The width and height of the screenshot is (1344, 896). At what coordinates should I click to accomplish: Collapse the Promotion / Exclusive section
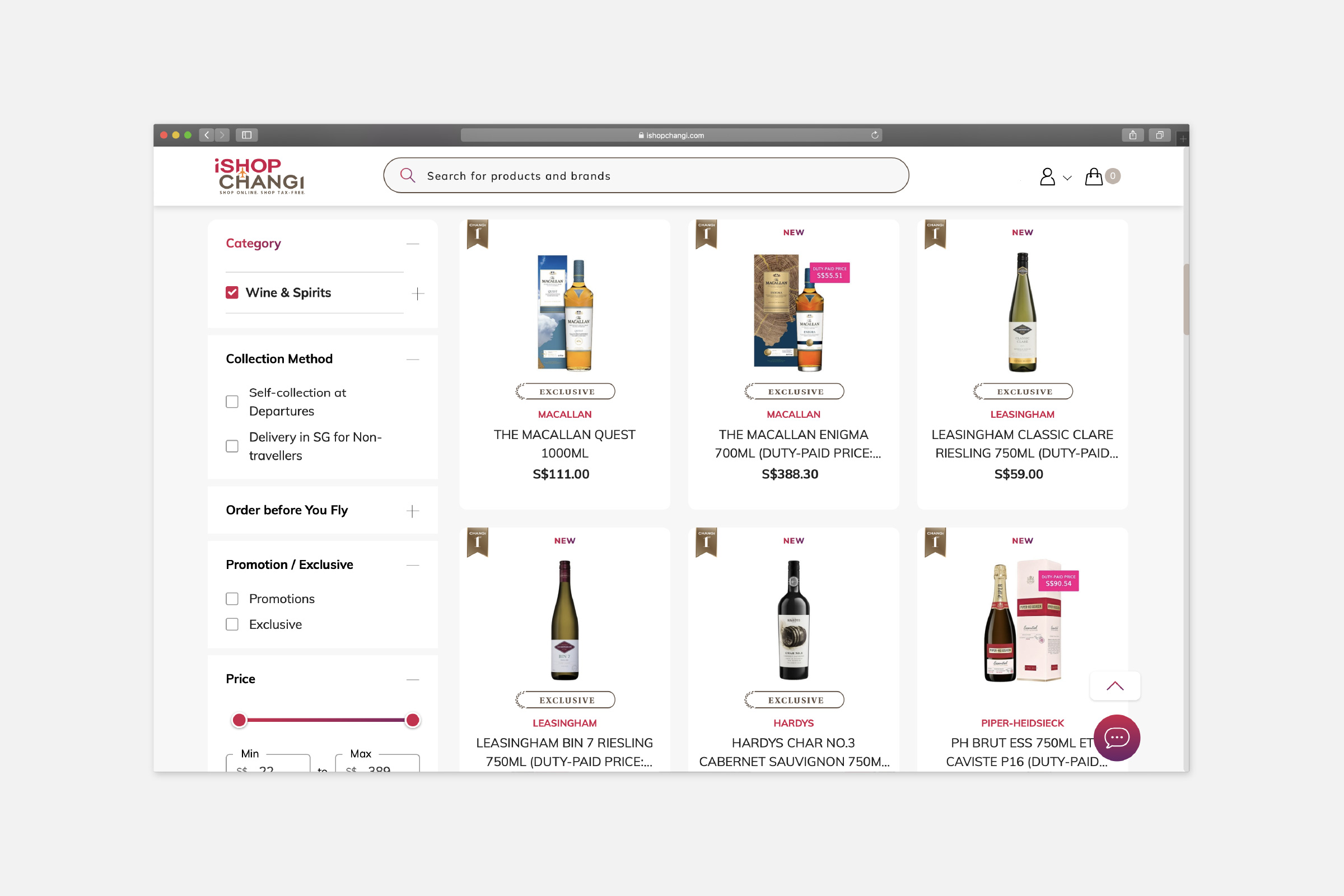[413, 565]
